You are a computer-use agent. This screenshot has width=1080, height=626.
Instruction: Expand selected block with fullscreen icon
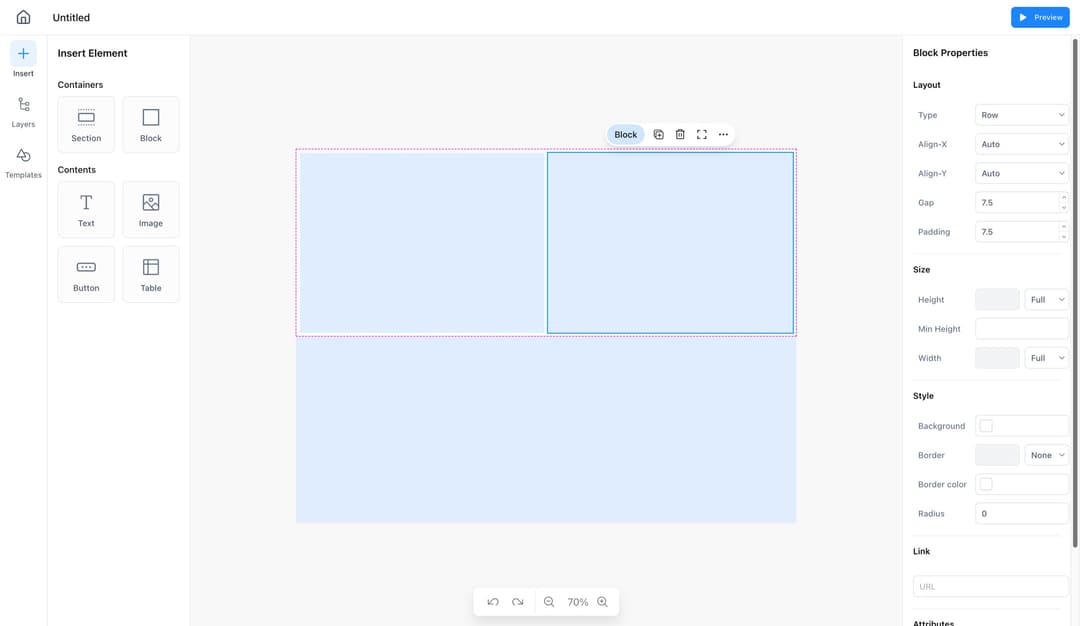coord(702,134)
